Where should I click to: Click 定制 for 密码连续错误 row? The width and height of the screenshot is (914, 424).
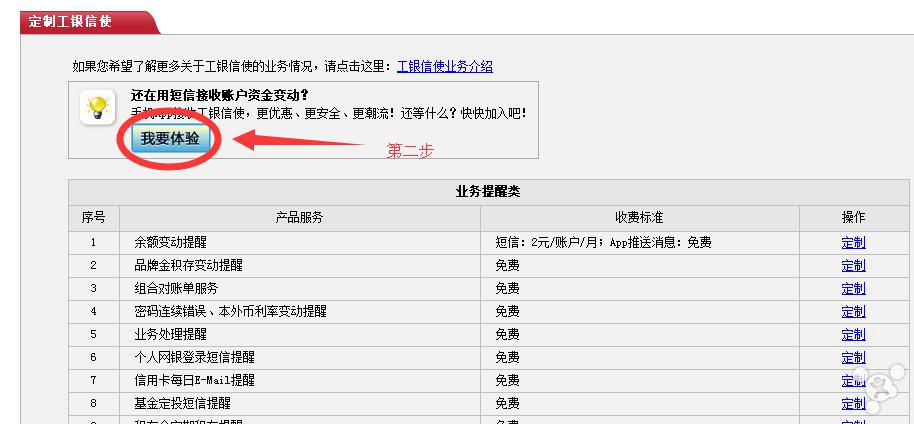tap(853, 312)
